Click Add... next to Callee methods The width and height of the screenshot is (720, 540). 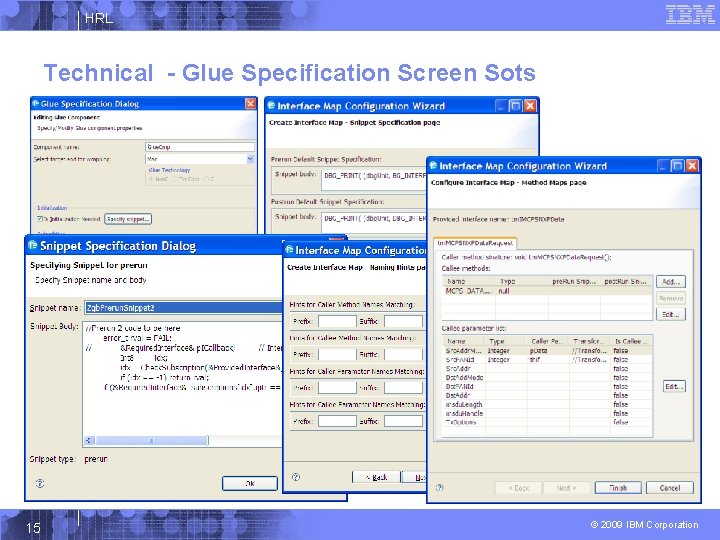(671, 281)
